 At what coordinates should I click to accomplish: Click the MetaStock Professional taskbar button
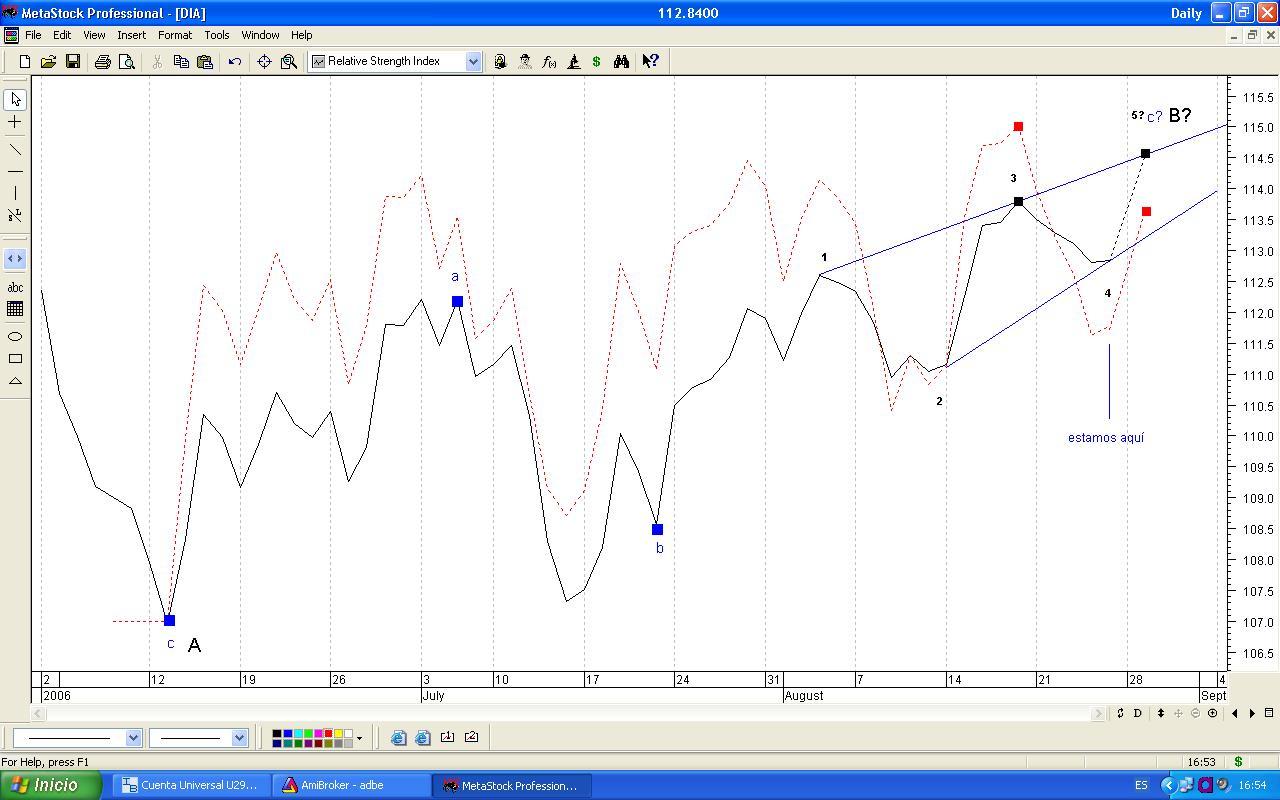(511, 785)
